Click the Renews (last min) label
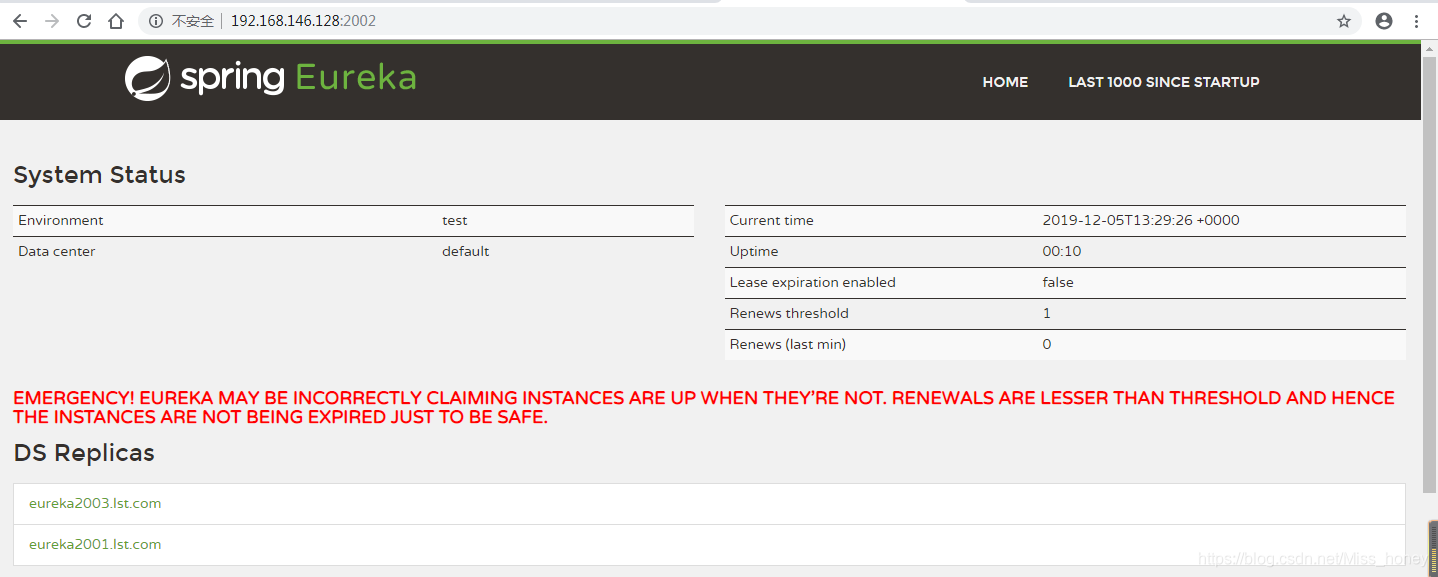Viewport: 1438px width, 577px height. (788, 345)
